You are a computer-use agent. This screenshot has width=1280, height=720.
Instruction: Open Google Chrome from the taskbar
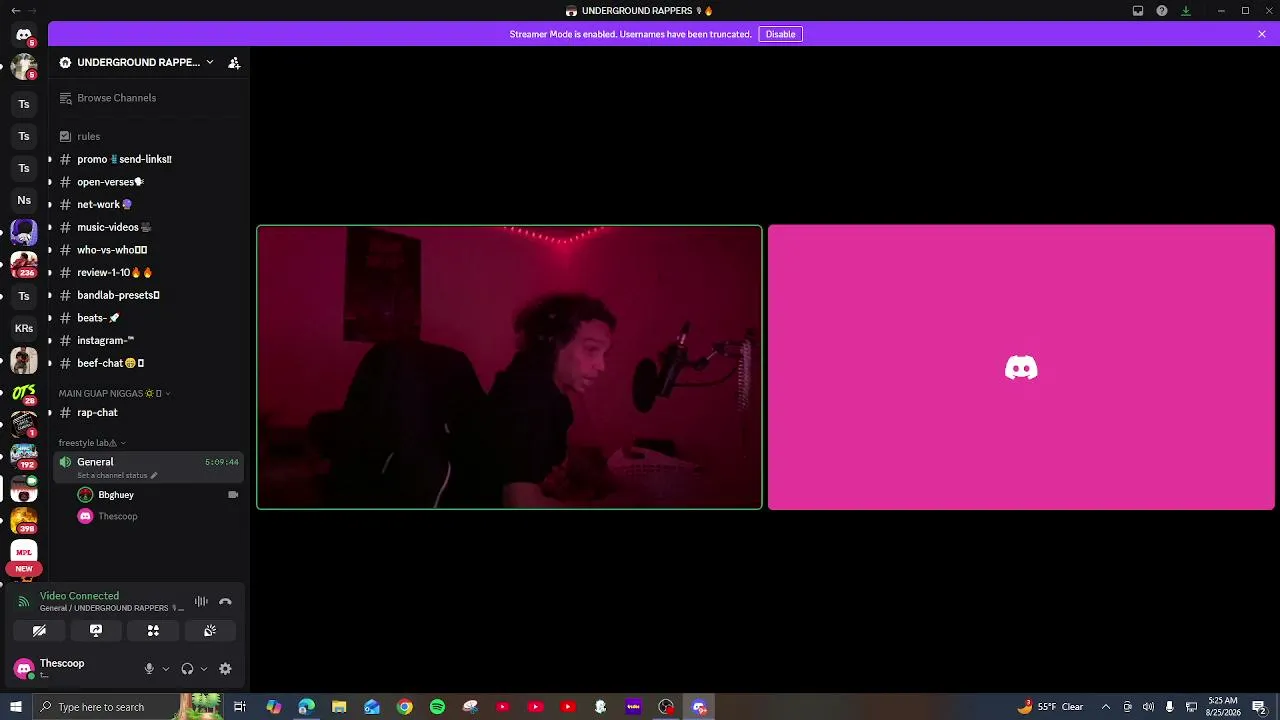click(404, 707)
